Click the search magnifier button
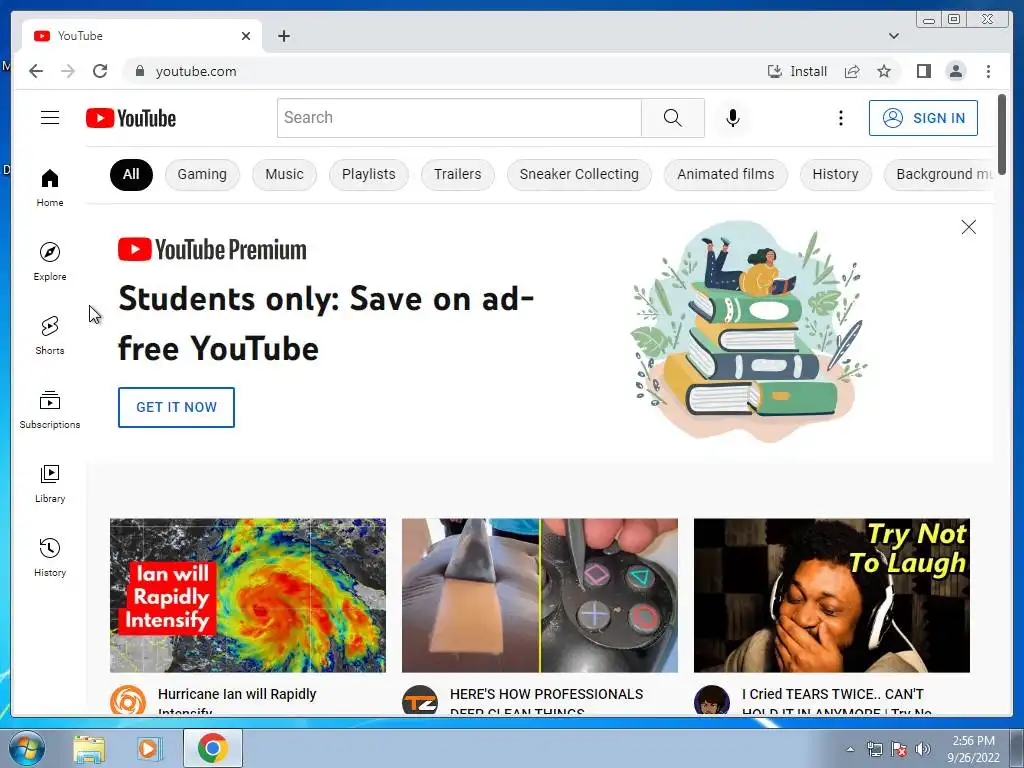 673,118
